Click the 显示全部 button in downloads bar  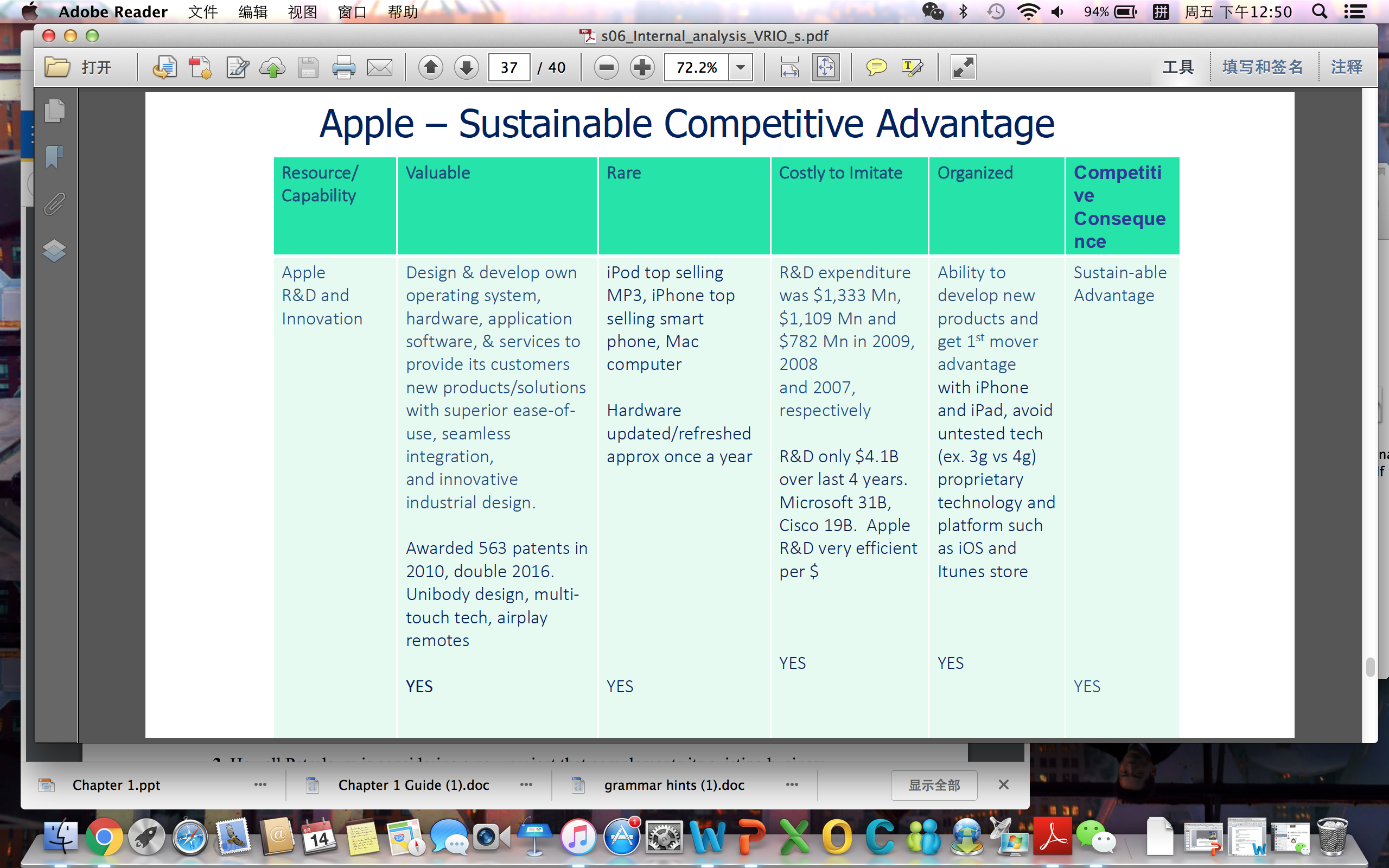tap(934, 785)
